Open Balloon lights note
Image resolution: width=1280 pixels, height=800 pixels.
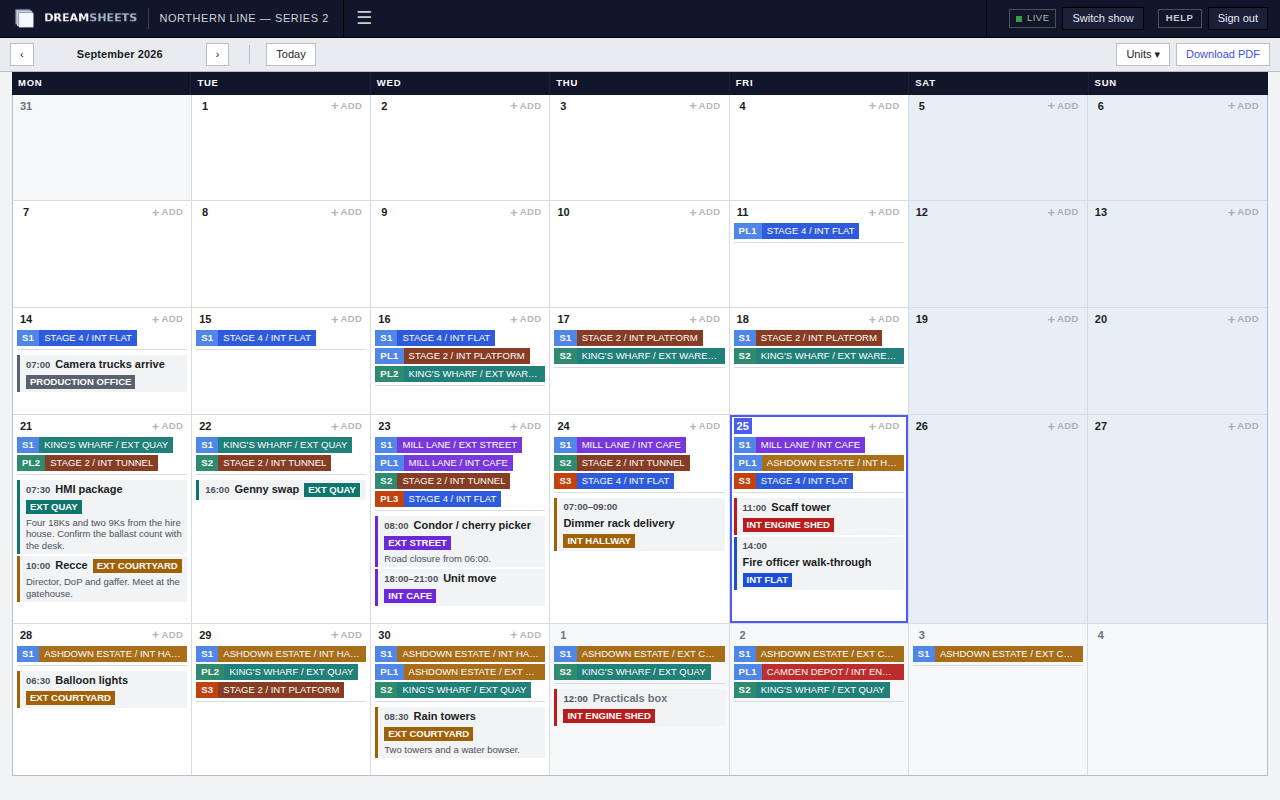102,689
